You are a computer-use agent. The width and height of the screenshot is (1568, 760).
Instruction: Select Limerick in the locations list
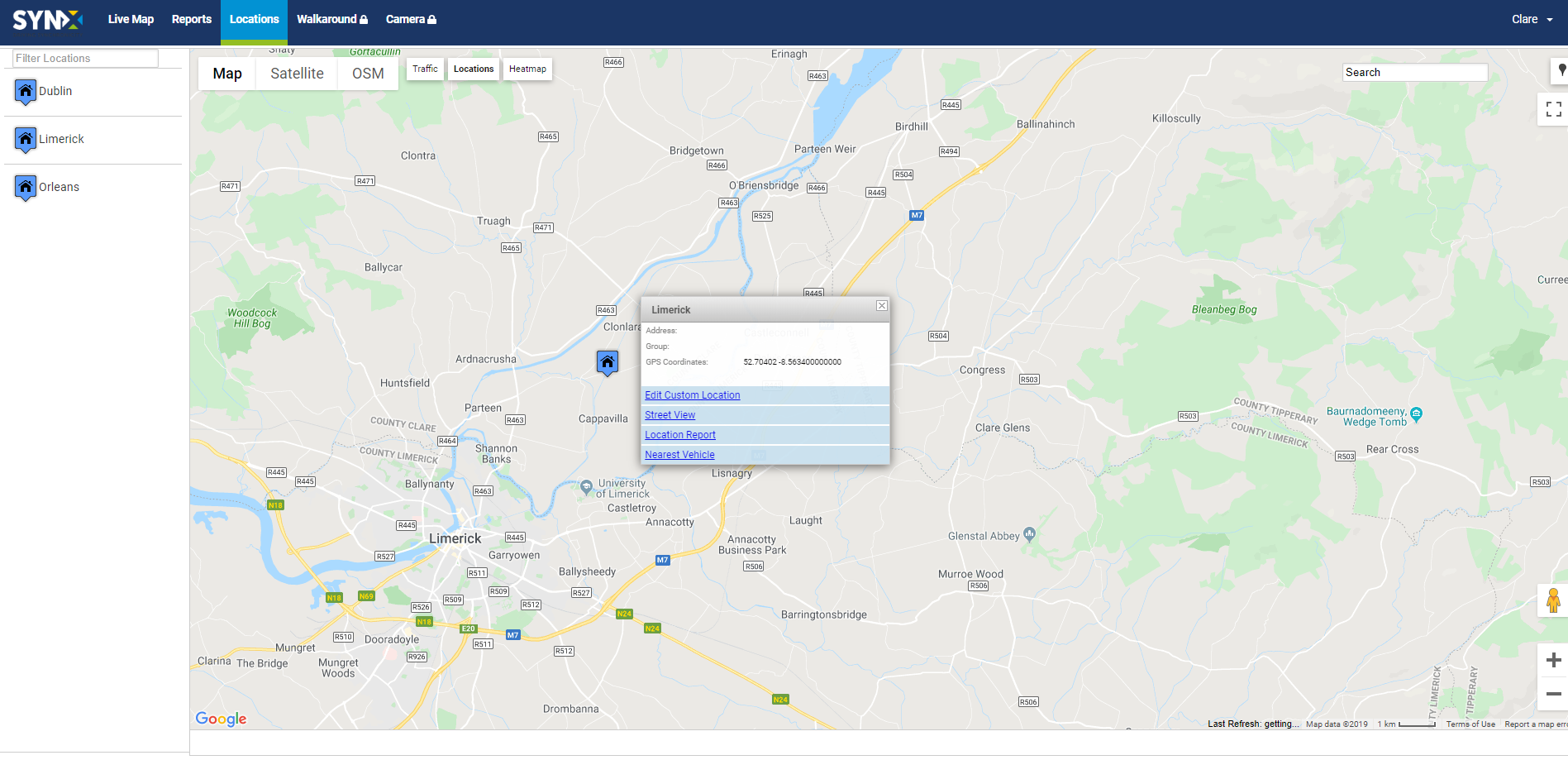[x=61, y=139]
